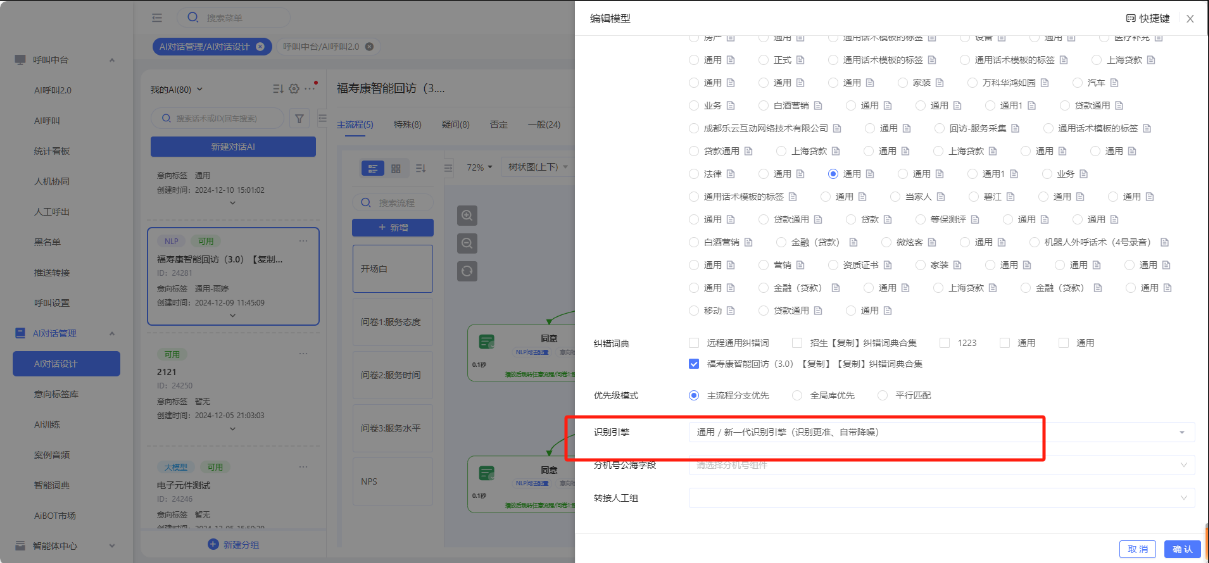Image resolution: width=1209 pixels, height=563 pixels.
Task: Close the 编辑模型 dialog with X
Action: click(1190, 19)
